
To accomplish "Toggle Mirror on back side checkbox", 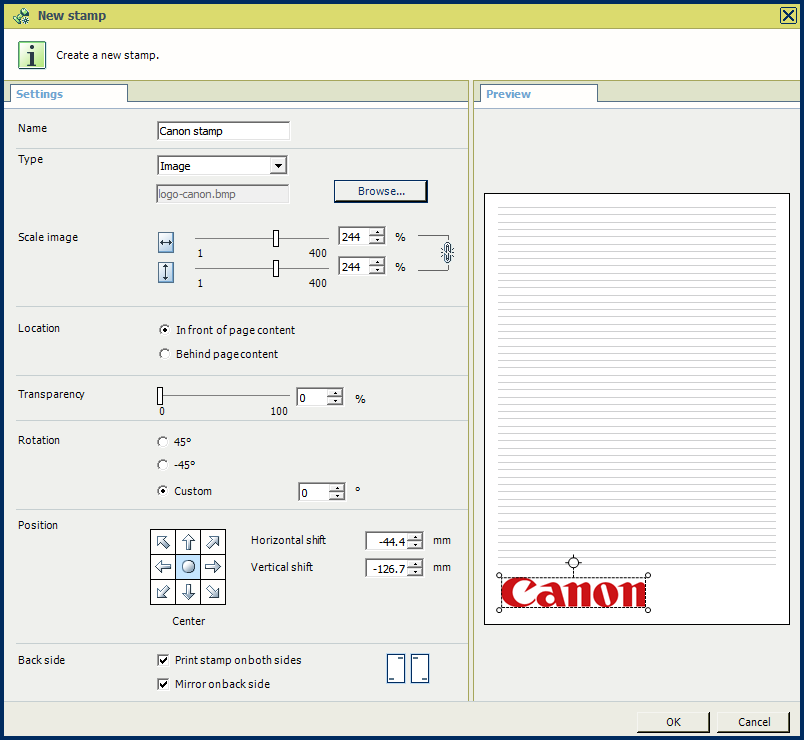I will click(163, 684).
